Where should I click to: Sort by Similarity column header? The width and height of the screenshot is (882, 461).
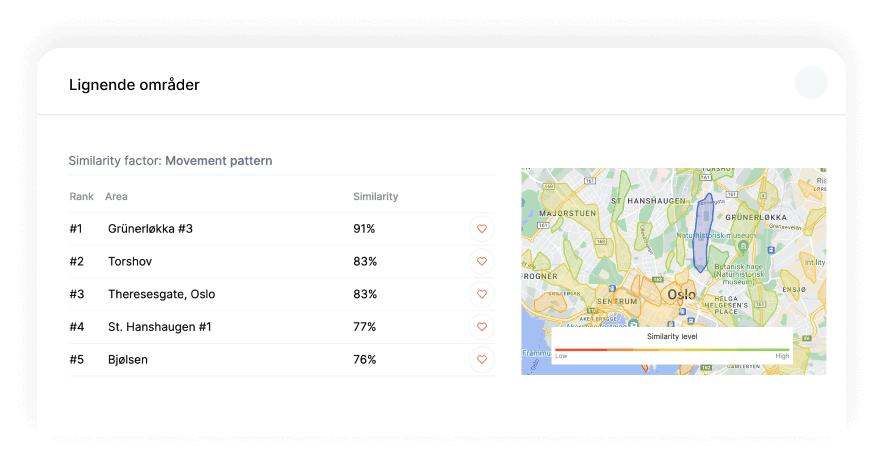pos(375,196)
